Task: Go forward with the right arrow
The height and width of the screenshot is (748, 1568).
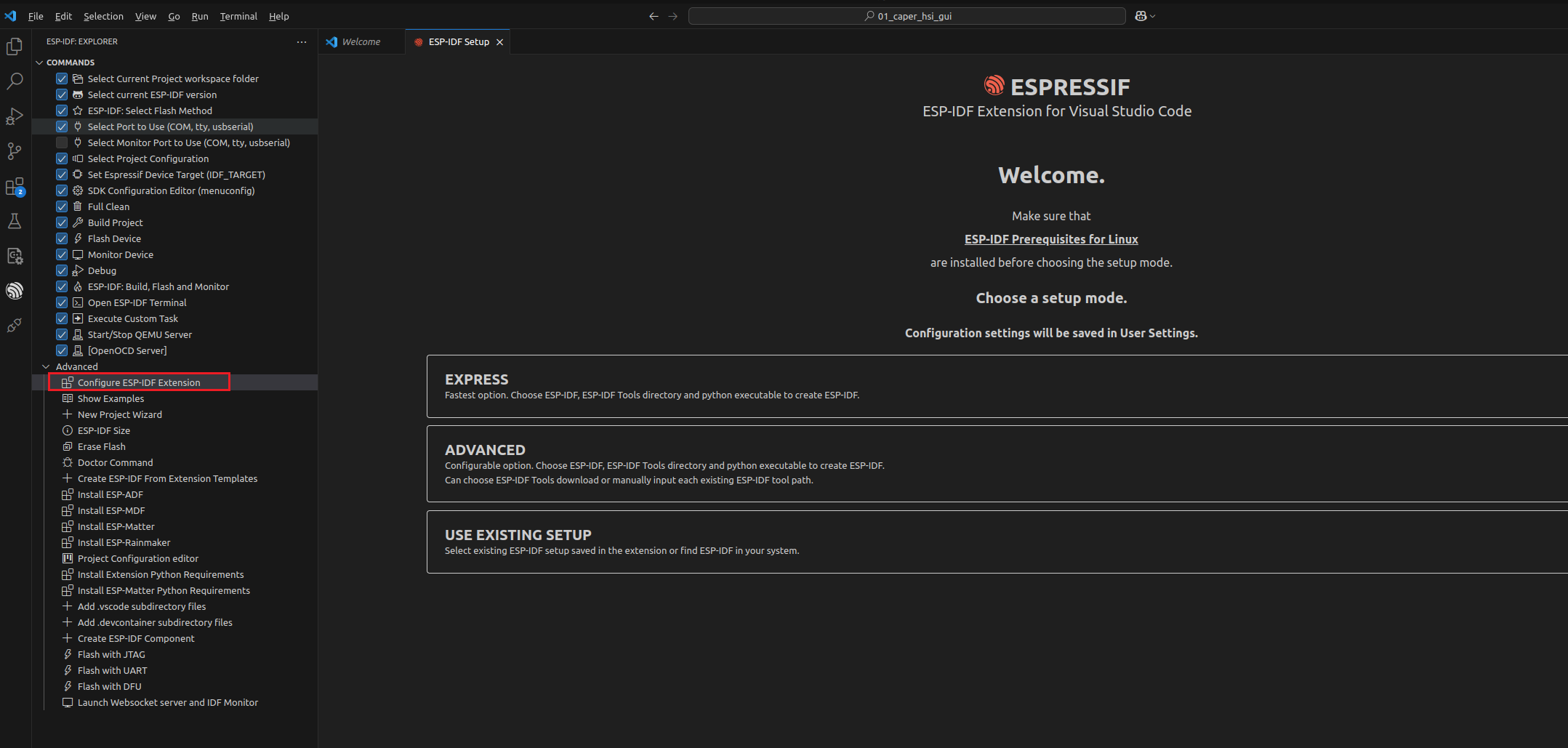Action: (673, 16)
